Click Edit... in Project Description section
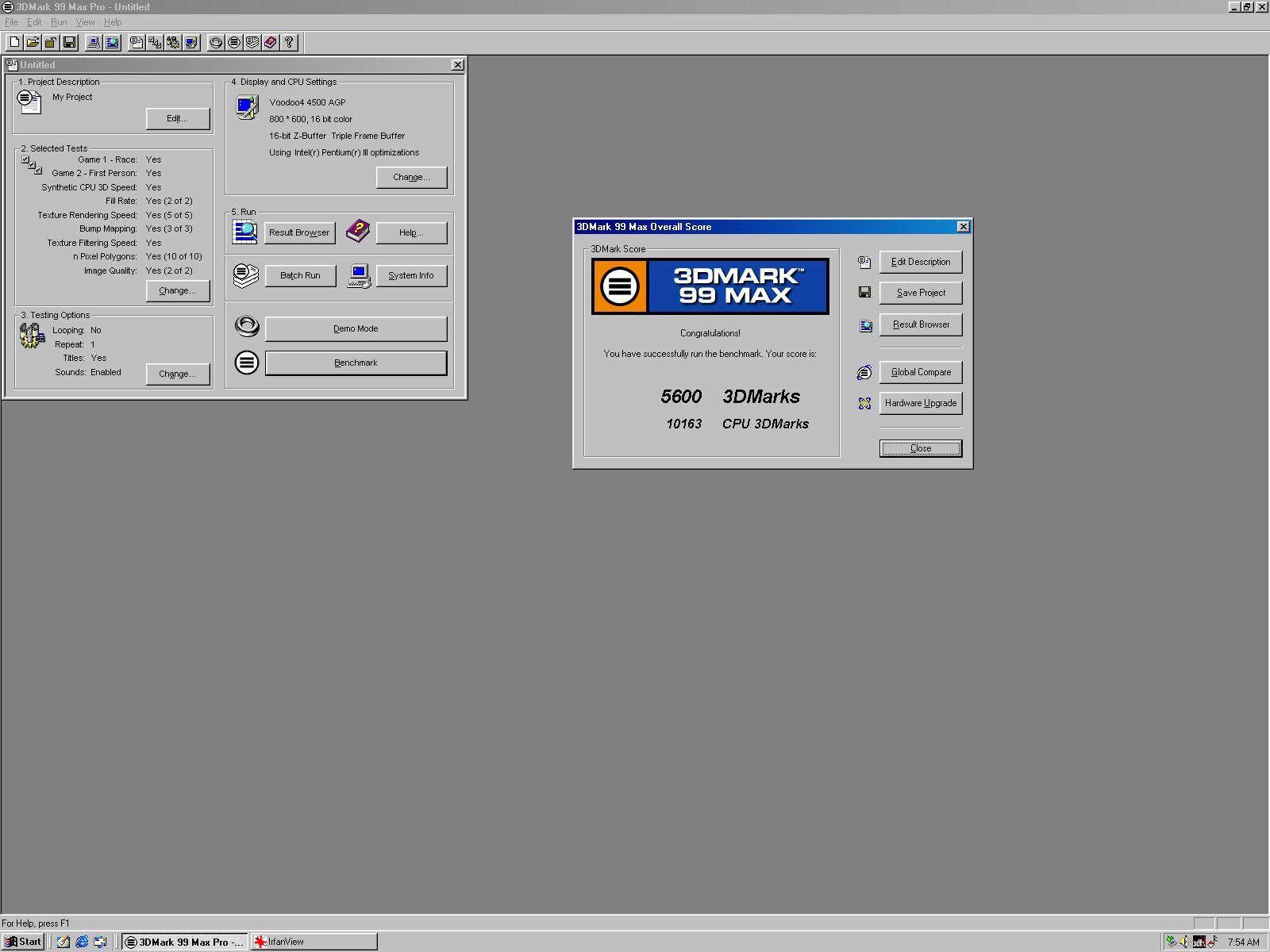 [x=178, y=118]
